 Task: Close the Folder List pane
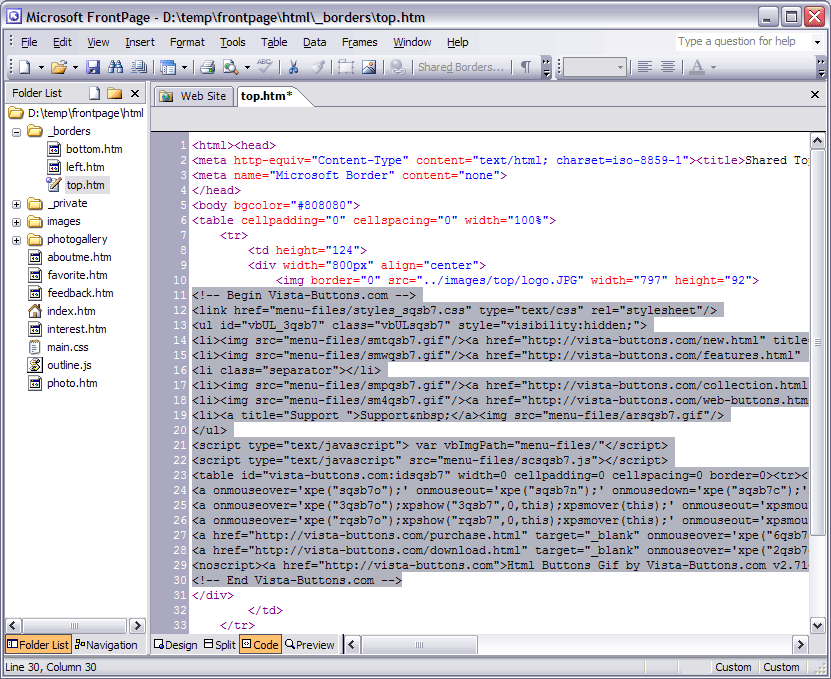coord(135,93)
